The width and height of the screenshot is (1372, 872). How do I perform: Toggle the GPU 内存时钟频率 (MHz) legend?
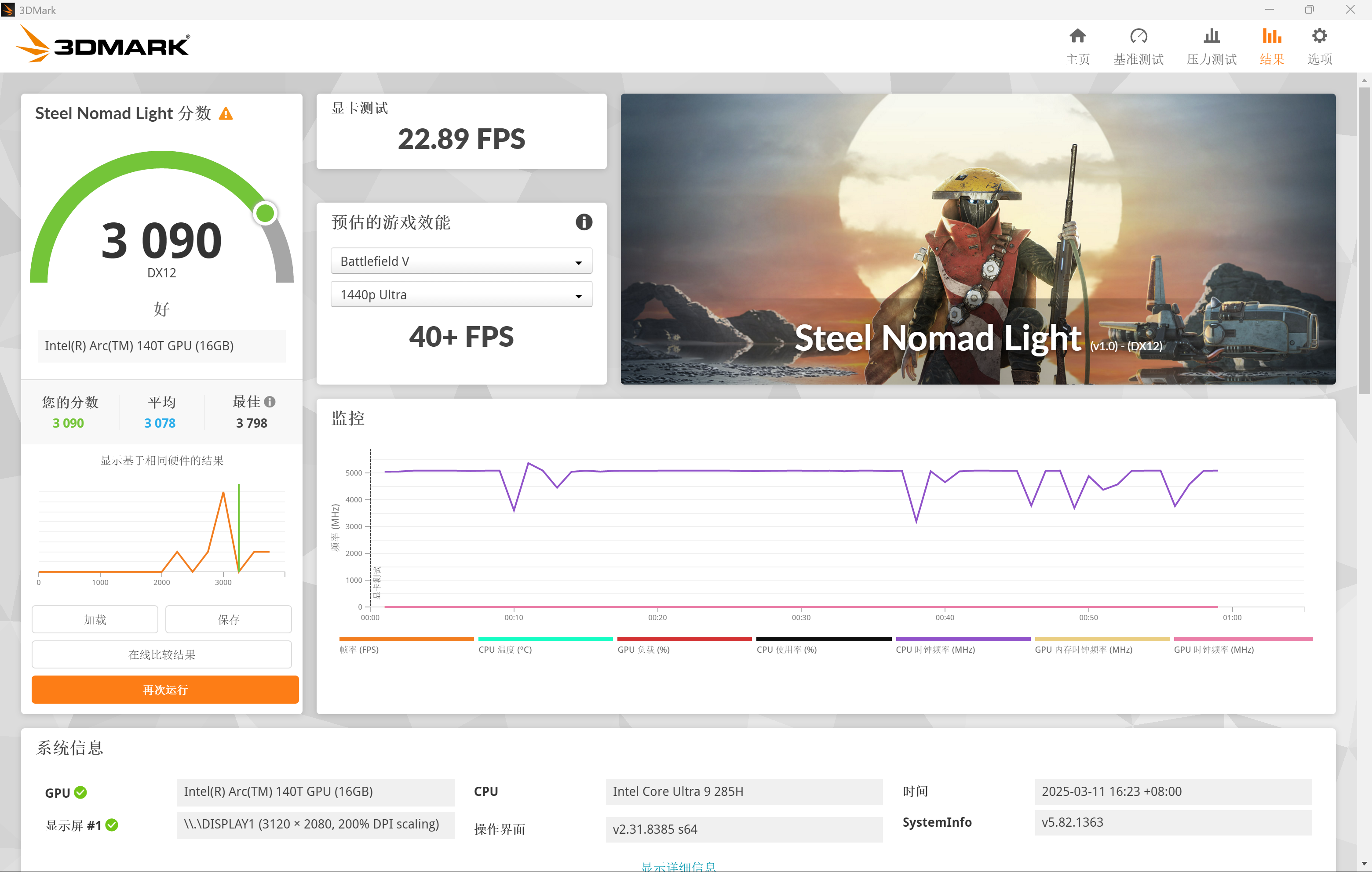pyautogui.click(x=1102, y=645)
